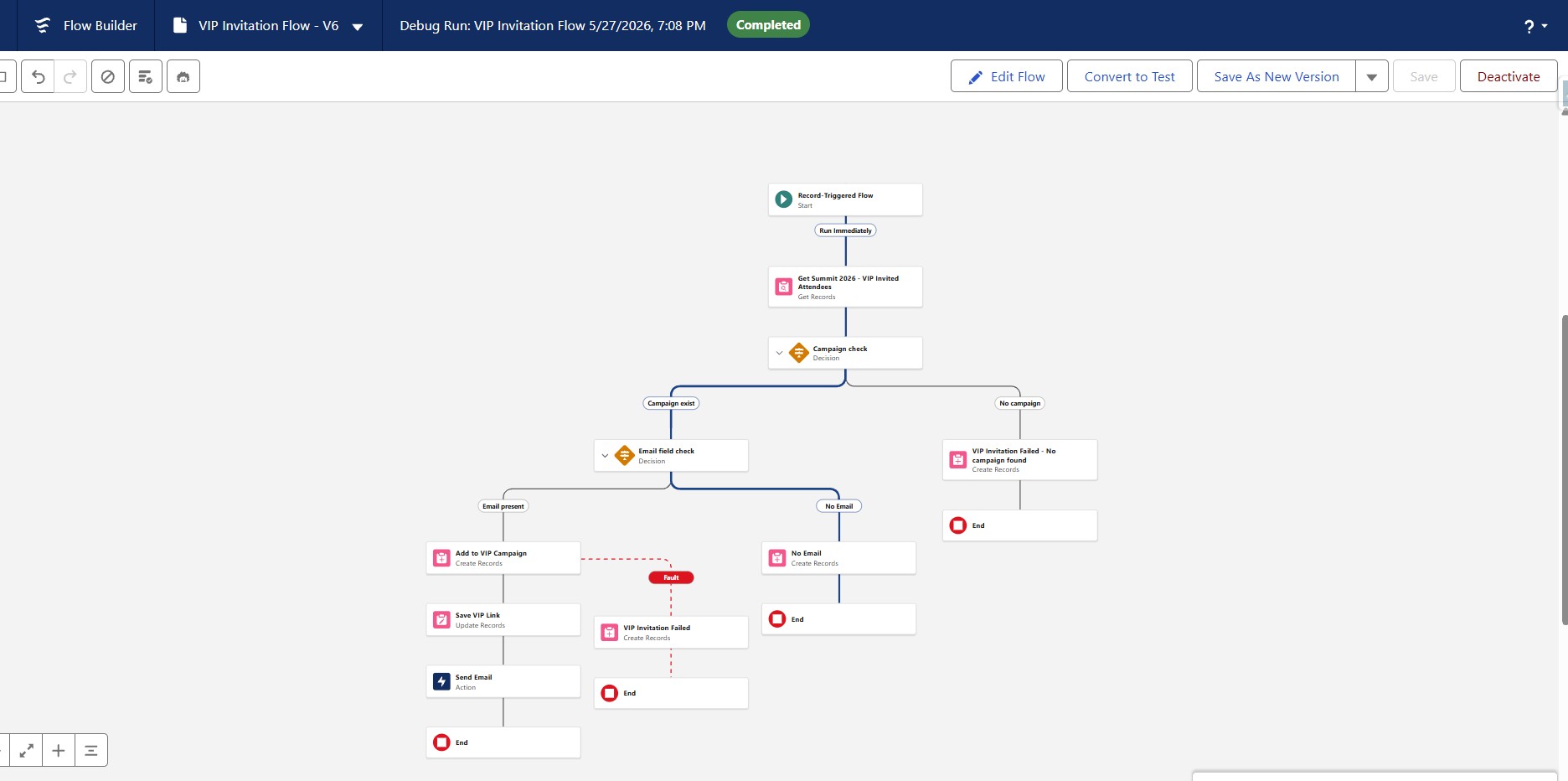Open the debug details list icon

pyautogui.click(x=146, y=76)
